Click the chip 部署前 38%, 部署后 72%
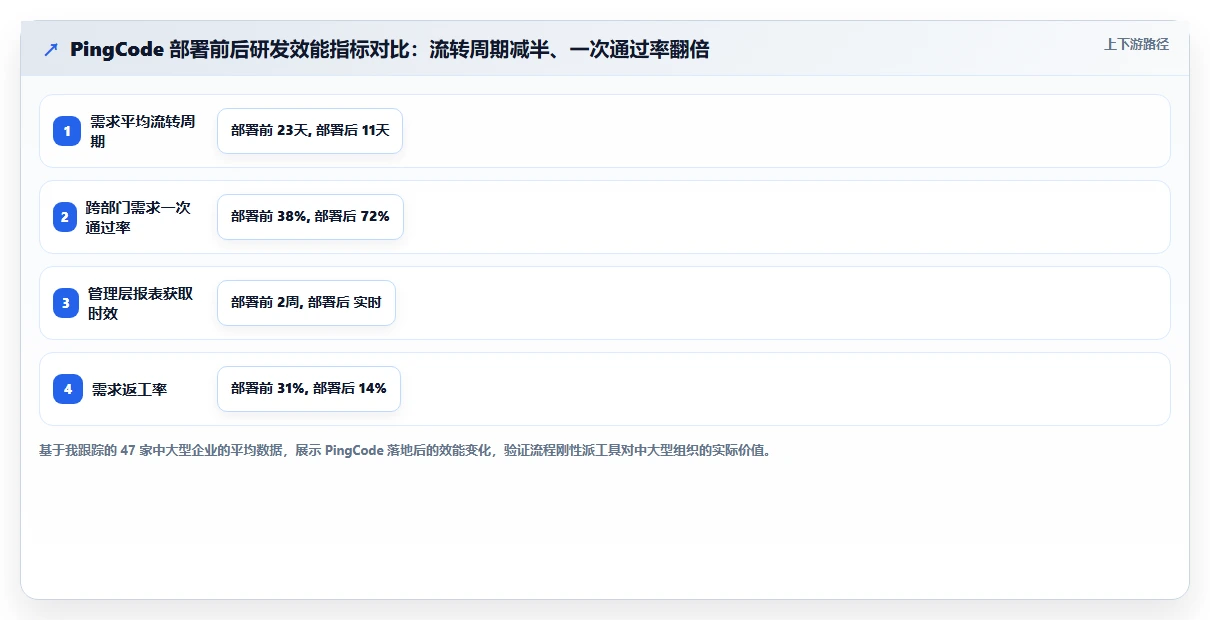Image resolution: width=1210 pixels, height=620 pixels. 310,217
